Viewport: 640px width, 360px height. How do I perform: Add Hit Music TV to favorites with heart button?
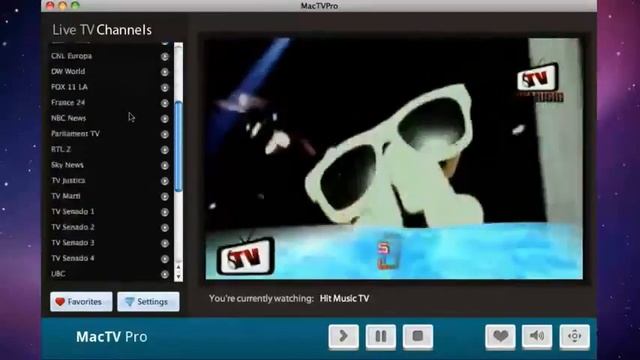(x=500, y=336)
